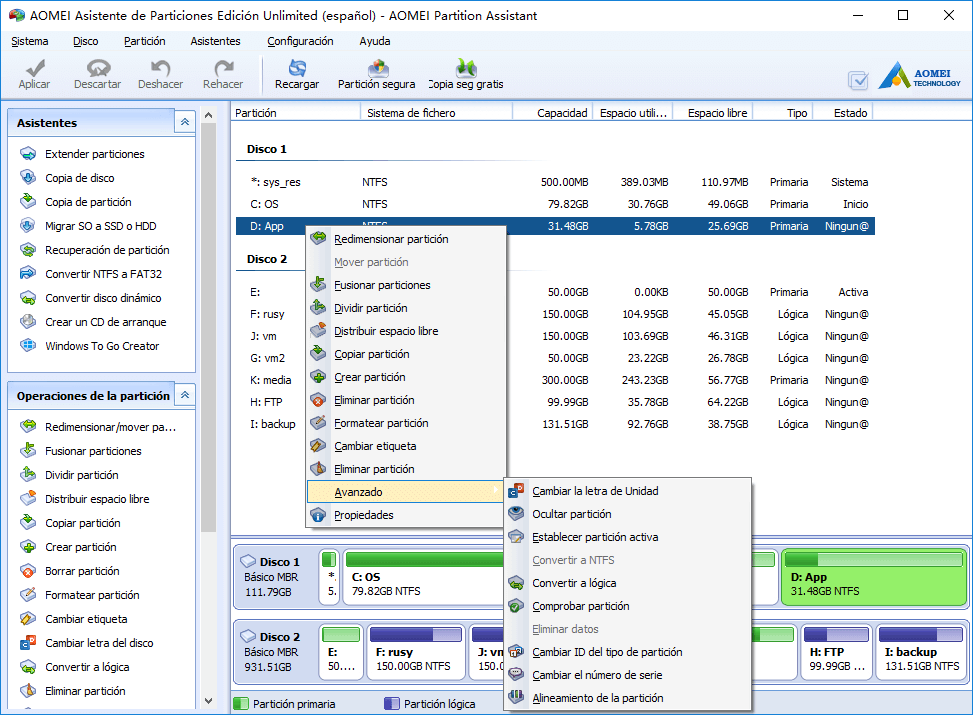Open the Partición menu
Viewport: 973px width, 715px height.
145,42
